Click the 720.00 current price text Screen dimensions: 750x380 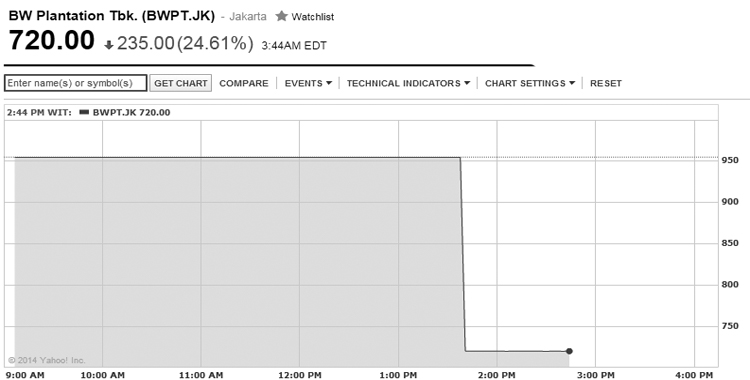(52, 40)
